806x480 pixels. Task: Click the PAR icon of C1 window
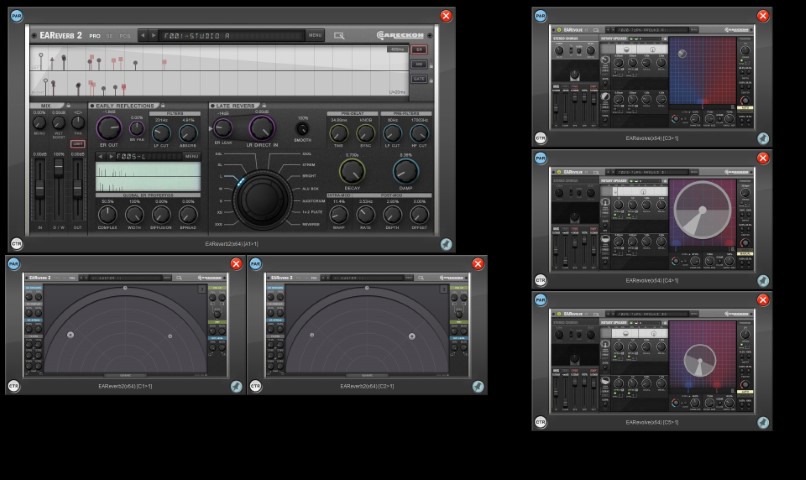(x=14, y=264)
